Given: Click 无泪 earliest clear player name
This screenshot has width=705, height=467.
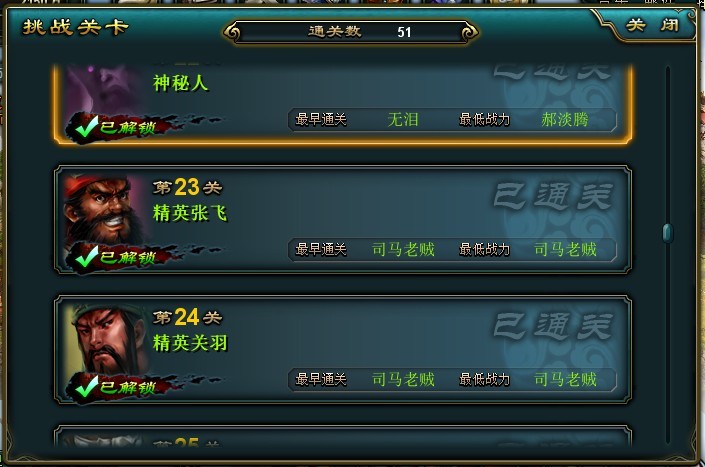Looking at the screenshot, I should coord(403,120).
